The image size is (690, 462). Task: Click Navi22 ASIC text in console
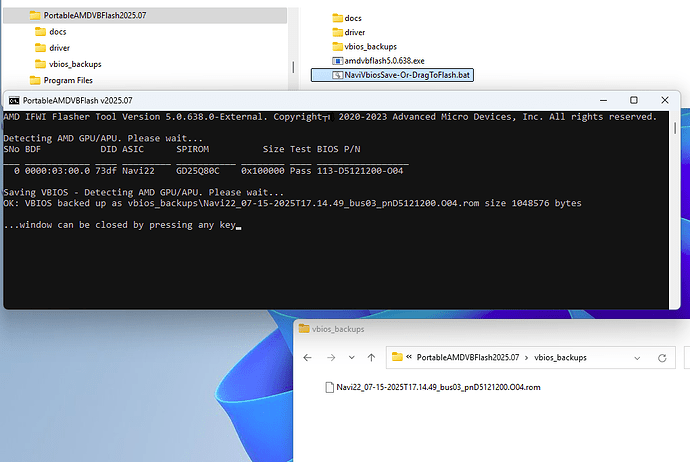(x=138, y=171)
